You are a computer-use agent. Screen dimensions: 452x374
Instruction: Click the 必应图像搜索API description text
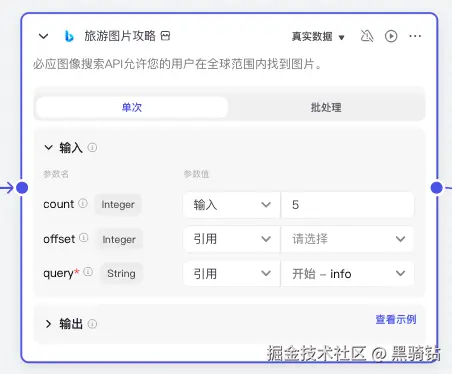point(177,64)
